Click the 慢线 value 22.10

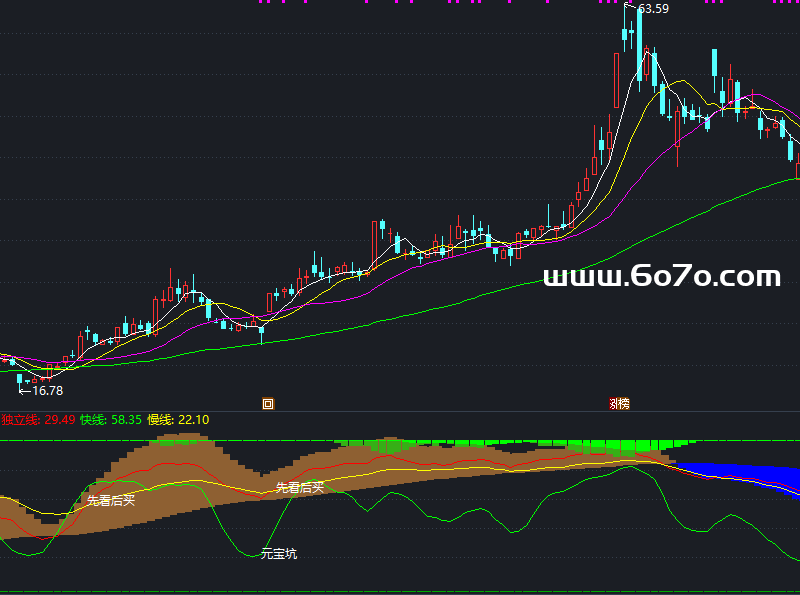[x=193, y=420]
